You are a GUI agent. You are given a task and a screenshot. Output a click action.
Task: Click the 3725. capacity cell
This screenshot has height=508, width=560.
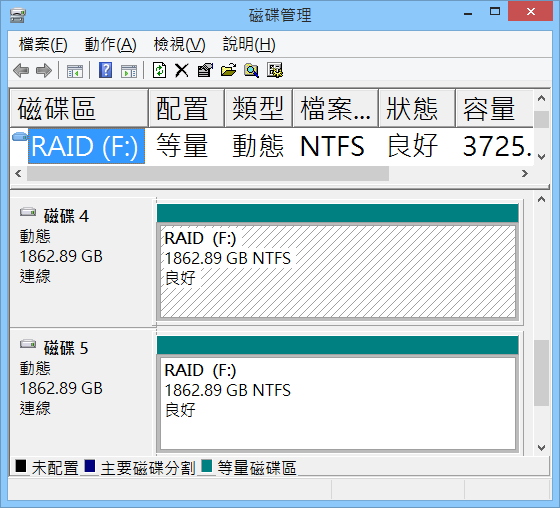coord(498,146)
